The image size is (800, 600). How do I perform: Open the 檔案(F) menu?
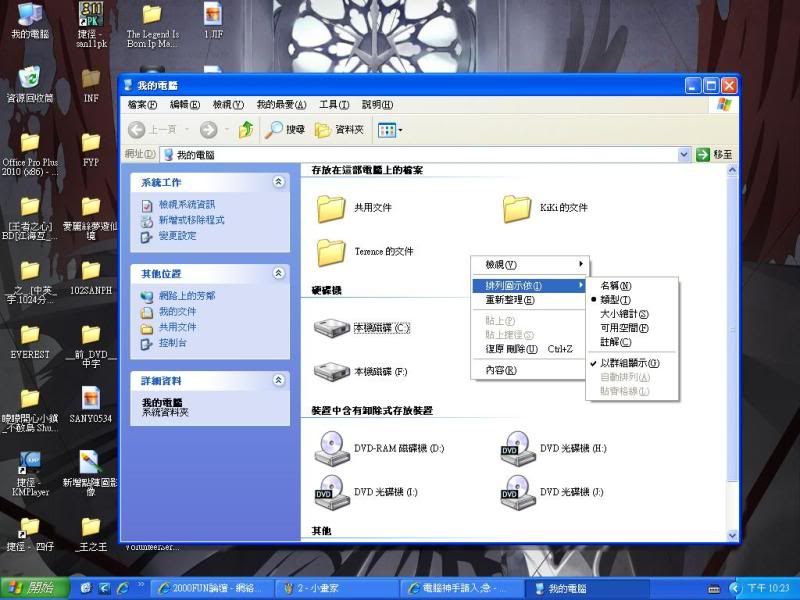coord(142,105)
